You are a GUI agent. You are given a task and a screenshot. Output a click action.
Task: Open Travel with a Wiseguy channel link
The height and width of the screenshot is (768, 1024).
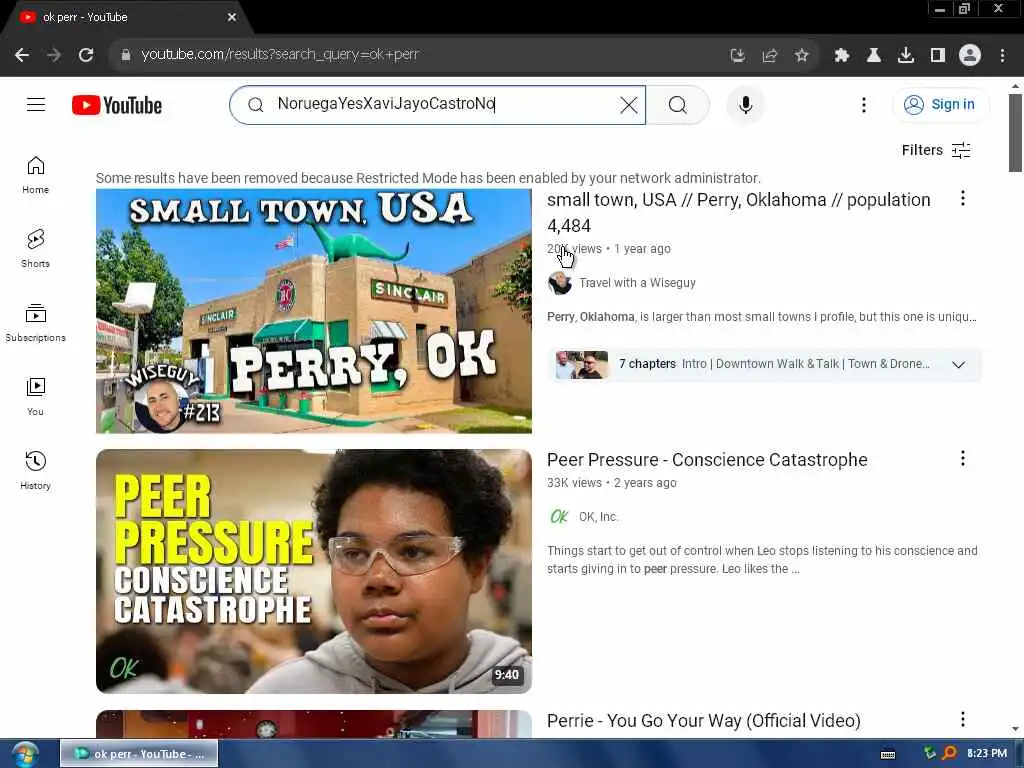637,283
